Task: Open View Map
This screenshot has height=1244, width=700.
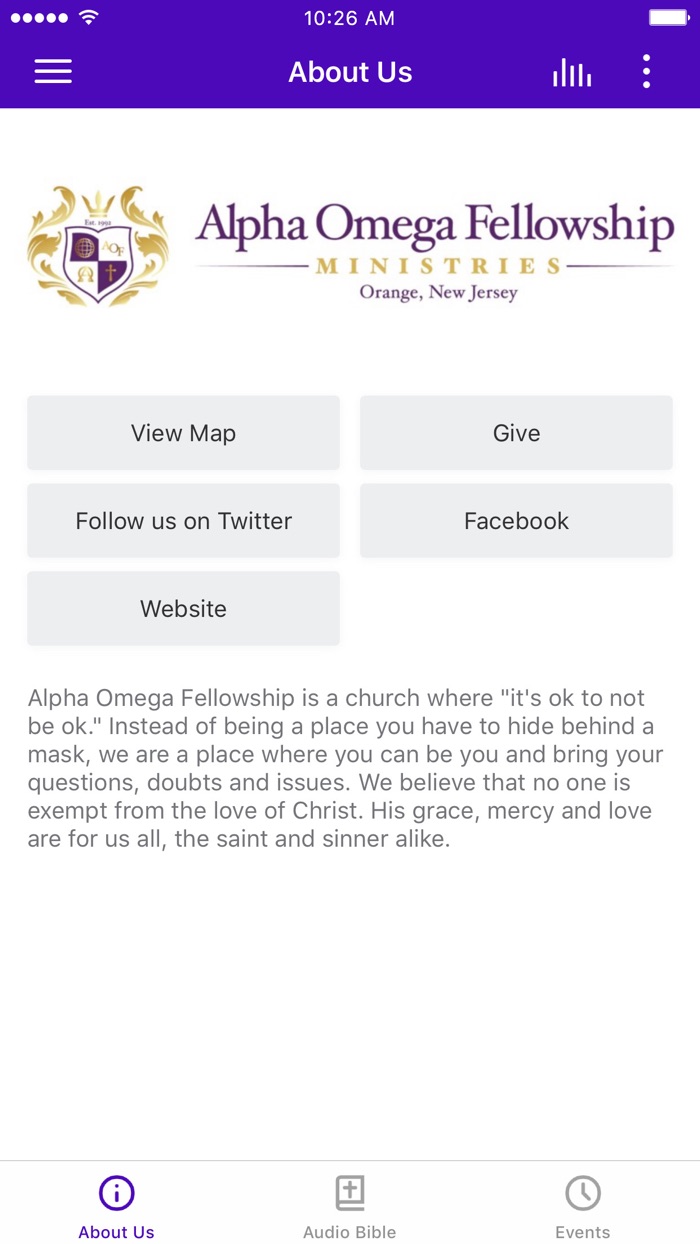Action: tap(183, 432)
